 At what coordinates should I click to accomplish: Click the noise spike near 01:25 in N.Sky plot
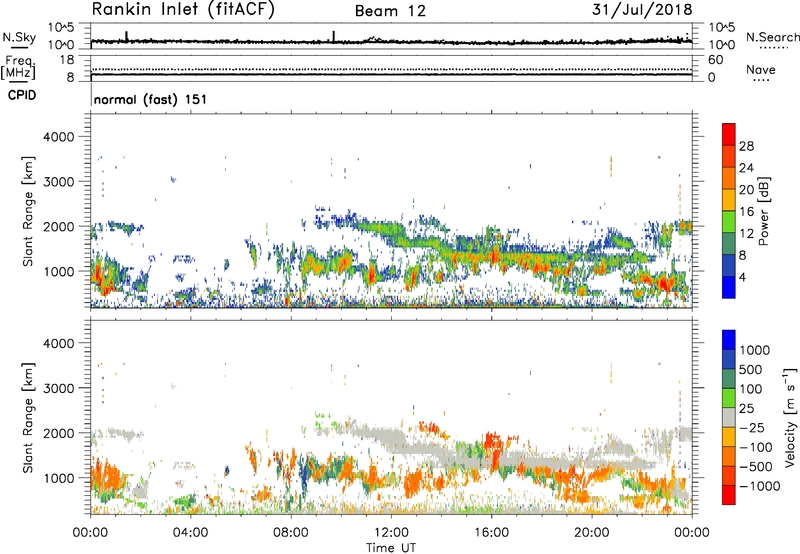point(127,36)
